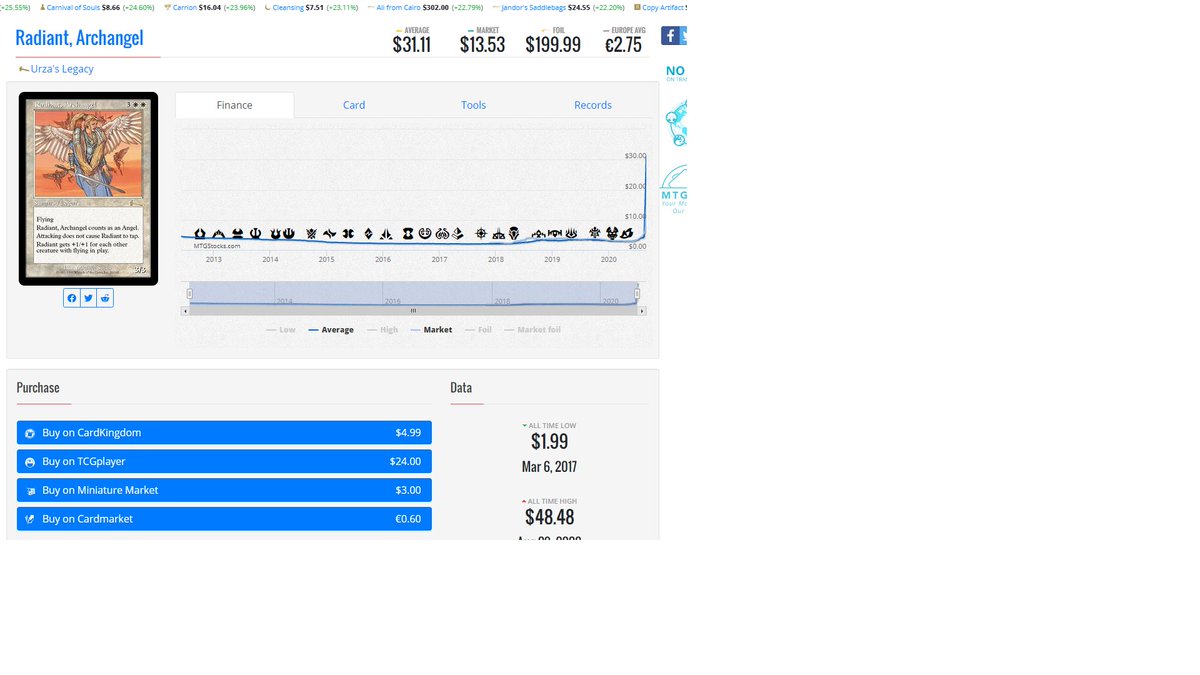
Task: Click the Urza's Legacy set symbol icon
Action: 22,69
